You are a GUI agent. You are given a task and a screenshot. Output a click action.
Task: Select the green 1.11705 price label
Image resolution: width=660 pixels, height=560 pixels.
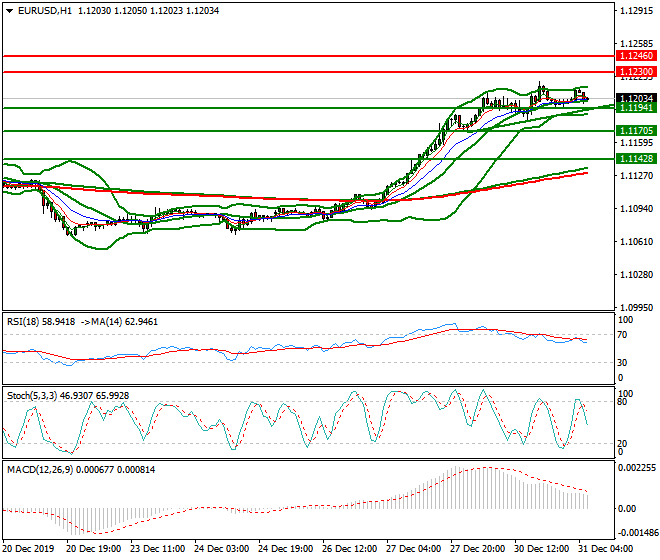click(x=636, y=131)
